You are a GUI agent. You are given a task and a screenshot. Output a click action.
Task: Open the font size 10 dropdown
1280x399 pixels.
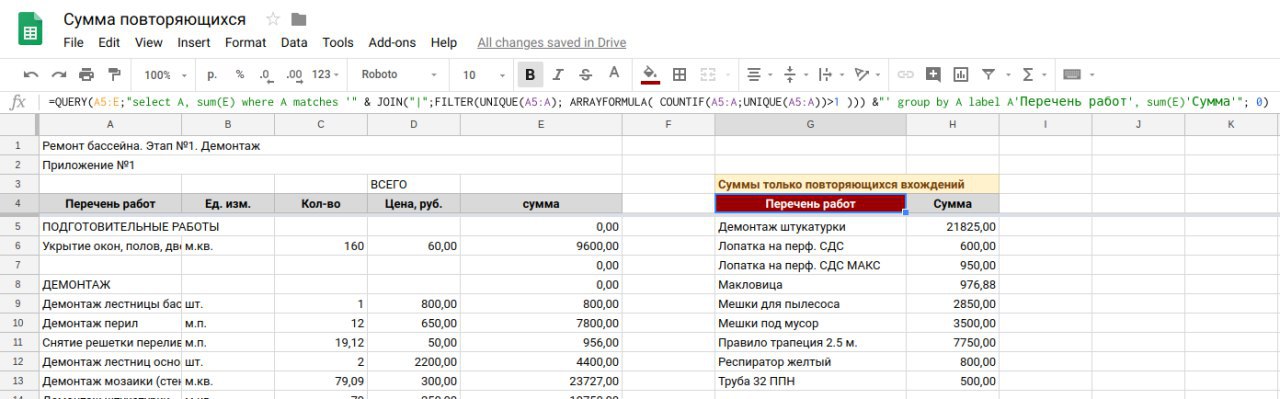[x=484, y=74]
